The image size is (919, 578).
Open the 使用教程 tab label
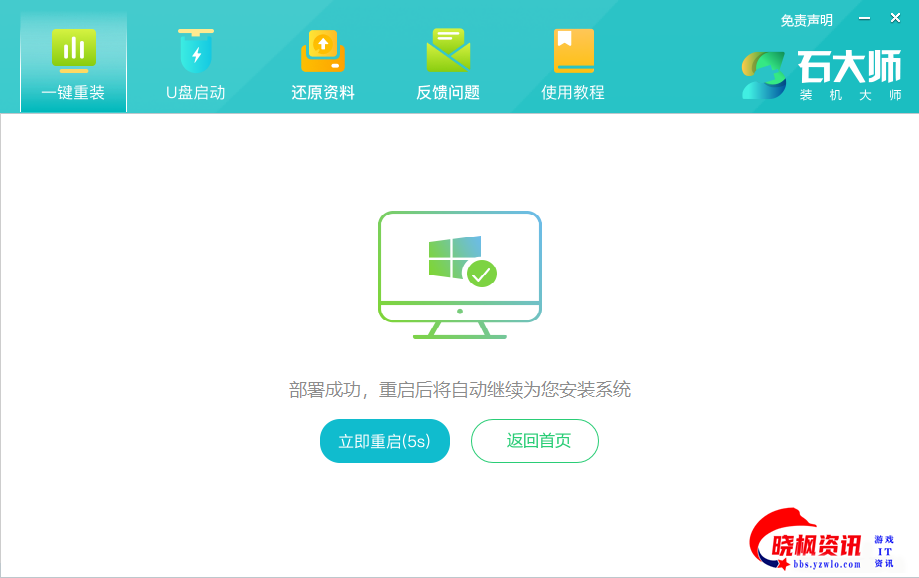573,93
